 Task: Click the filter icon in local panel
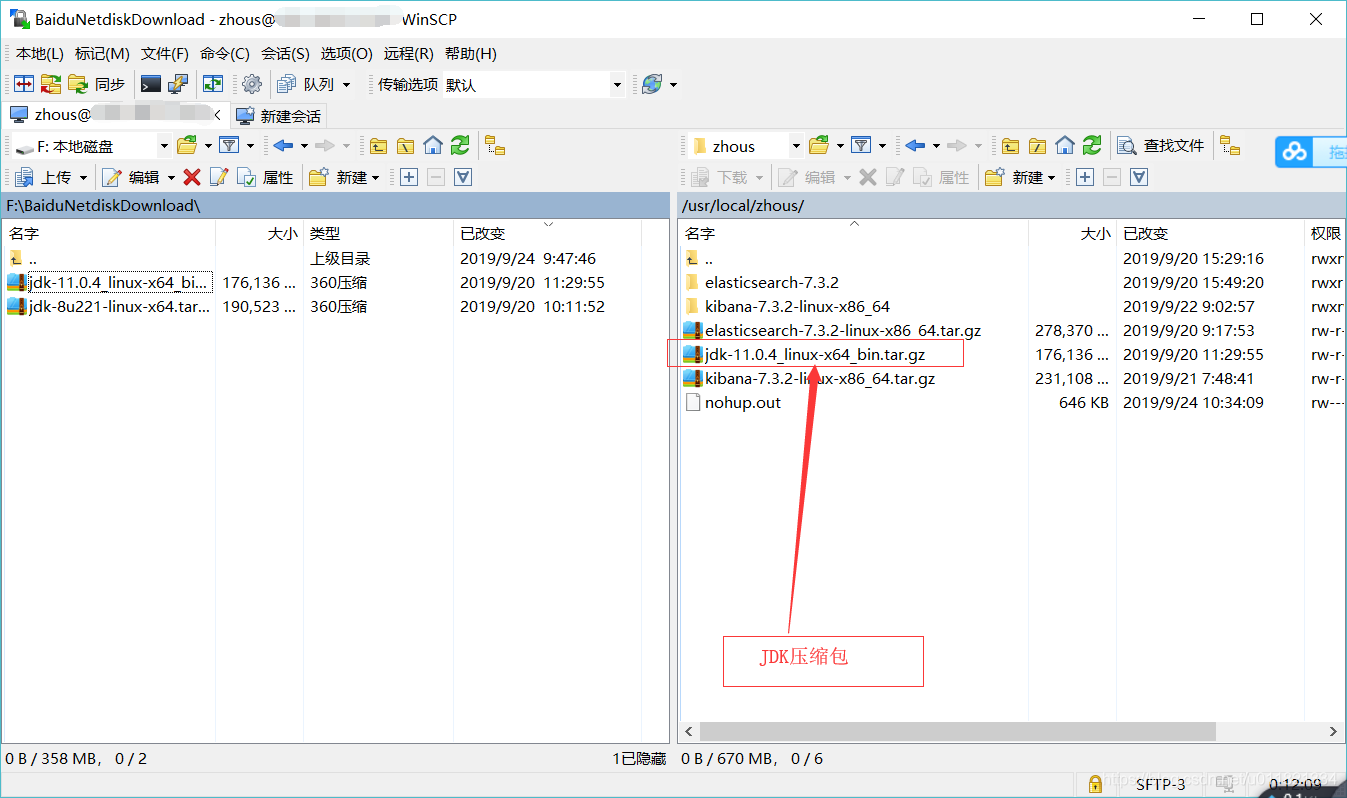click(229, 146)
